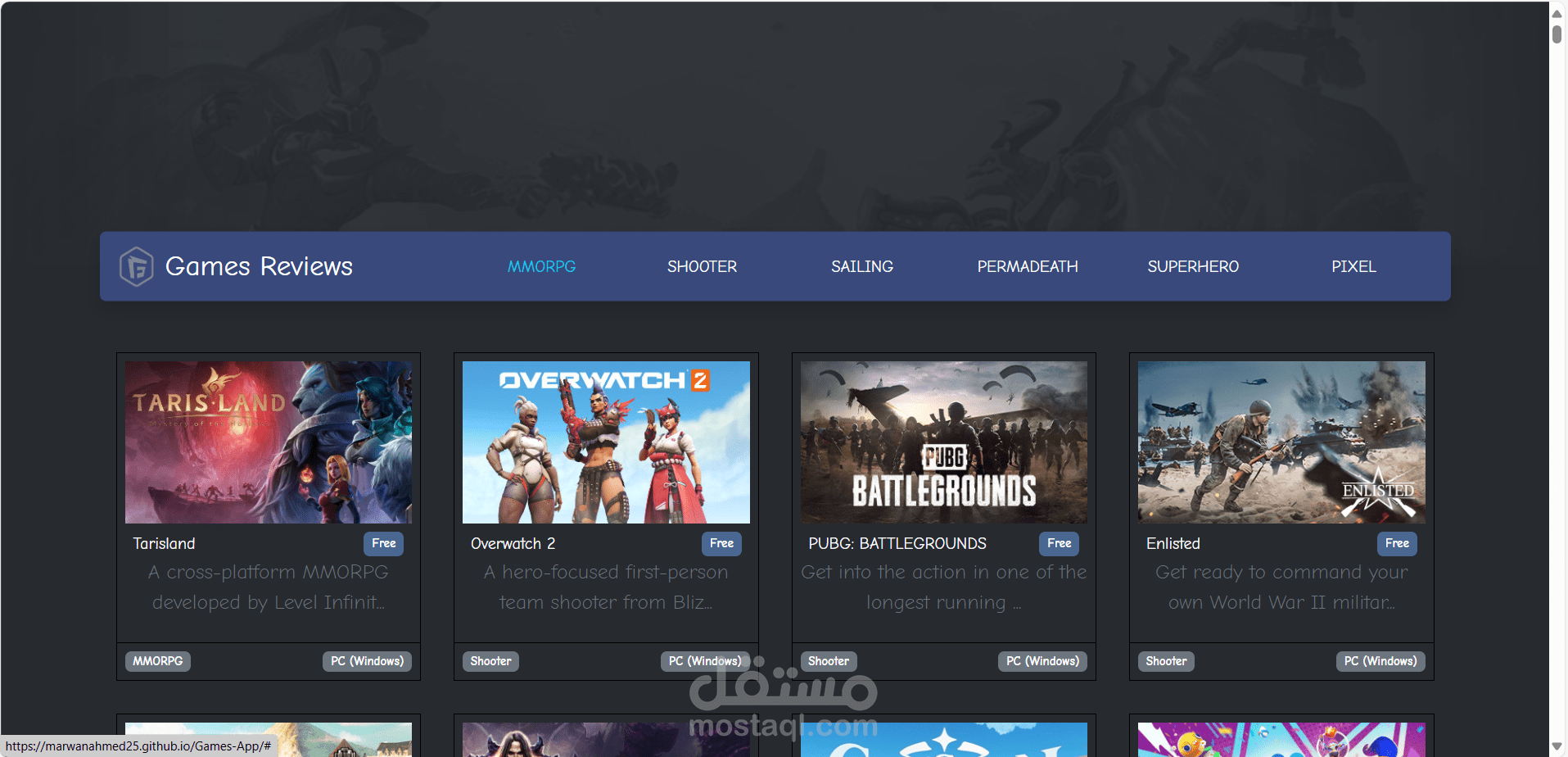Choose the SUPERHERO category
The height and width of the screenshot is (757, 1568).
(1193, 266)
